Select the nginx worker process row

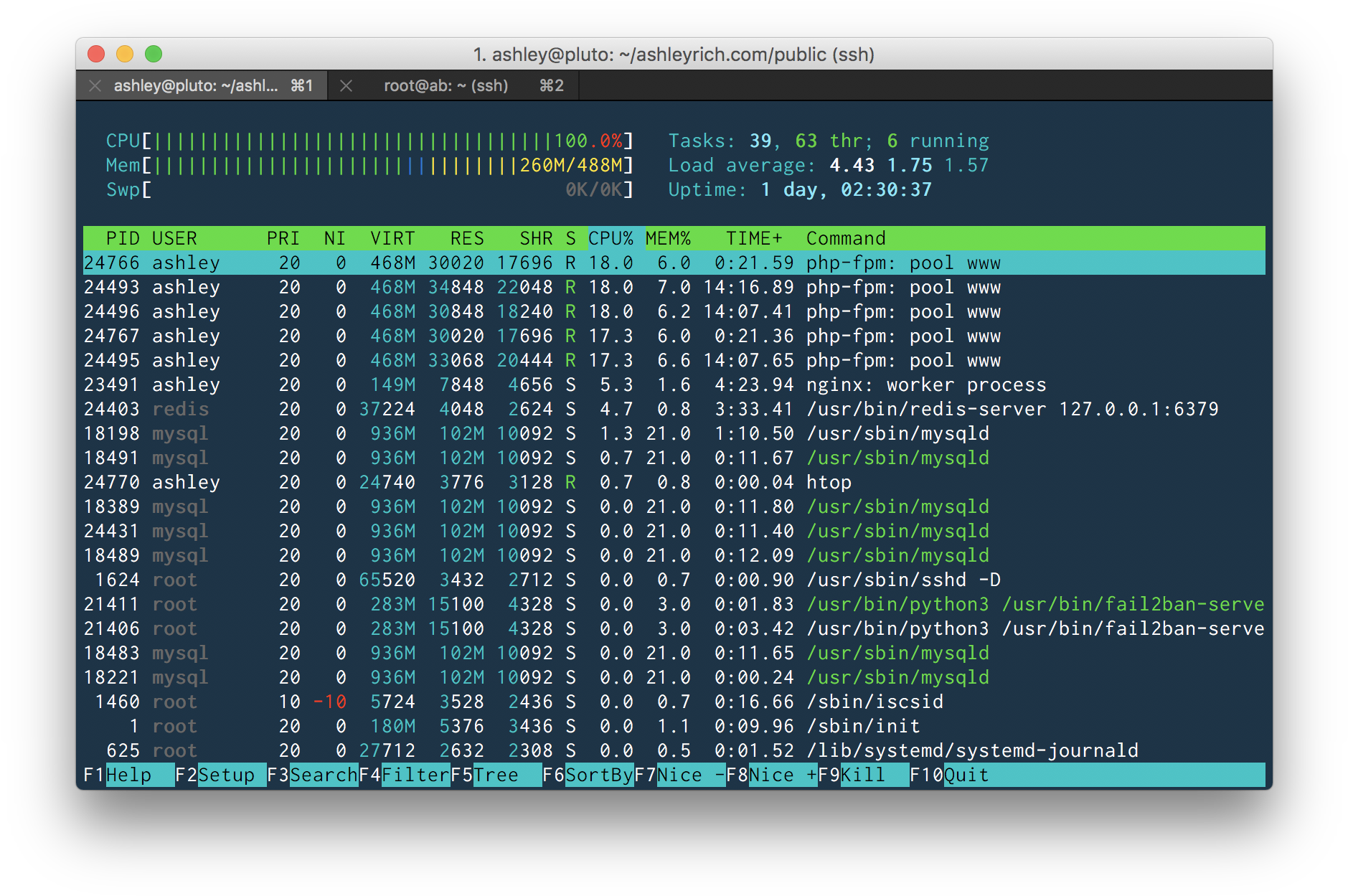click(x=674, y=385)
